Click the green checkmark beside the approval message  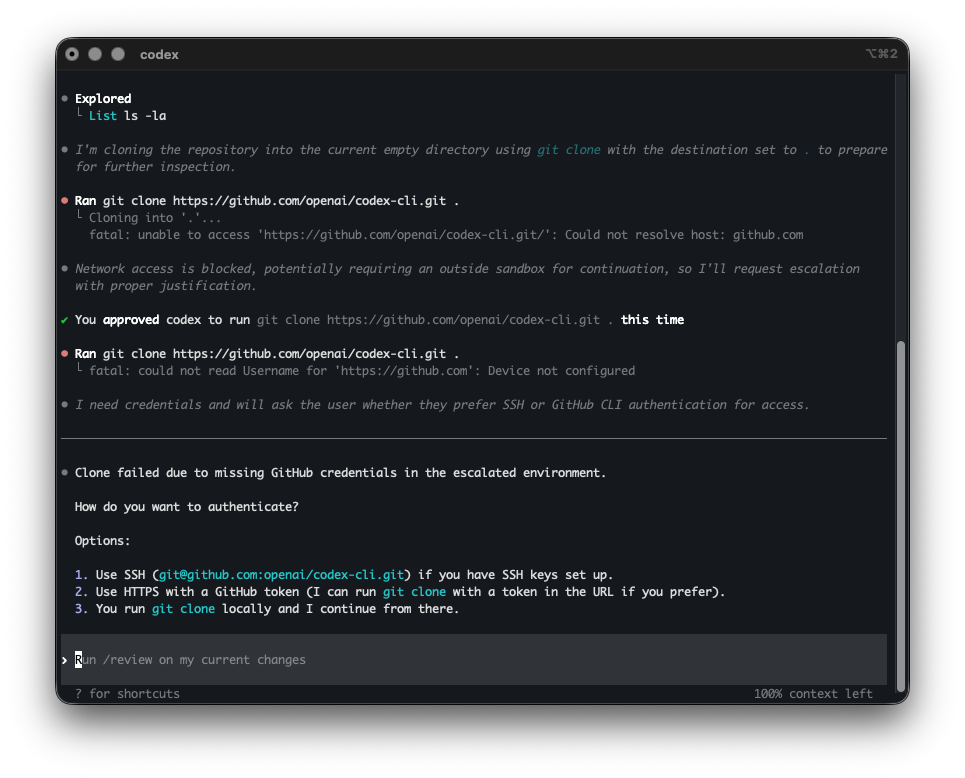[x=64, y=319]
